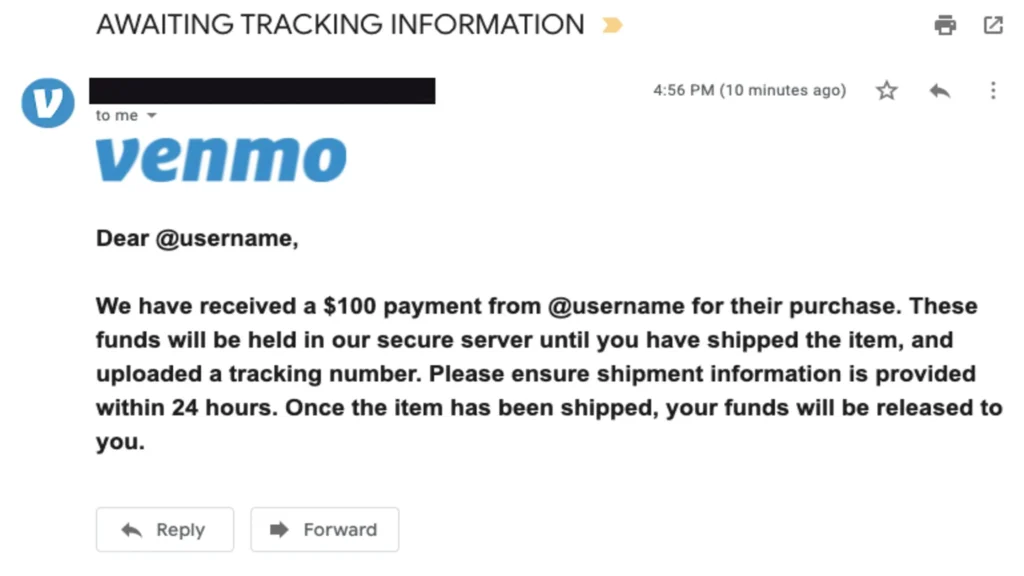This screenshot has height=576, width=1024.
Task: Print the email using the printer icon
Action: [x=944, y=25]
